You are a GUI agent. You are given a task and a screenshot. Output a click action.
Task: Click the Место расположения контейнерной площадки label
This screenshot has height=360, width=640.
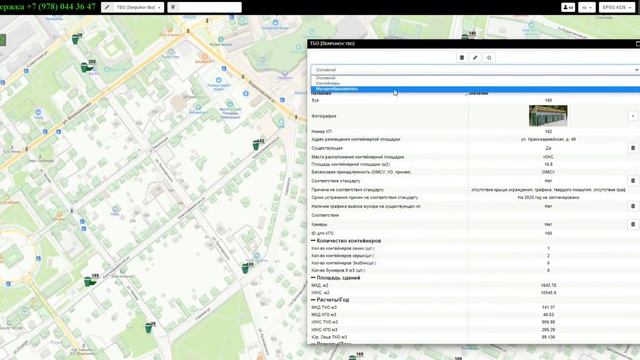coord(358,157)
